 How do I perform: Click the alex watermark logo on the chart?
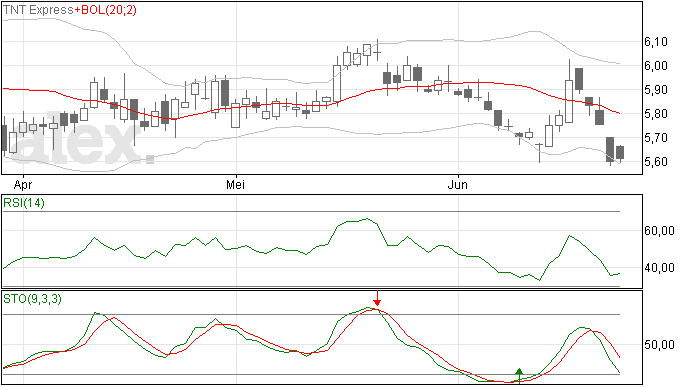click(81, 139)
